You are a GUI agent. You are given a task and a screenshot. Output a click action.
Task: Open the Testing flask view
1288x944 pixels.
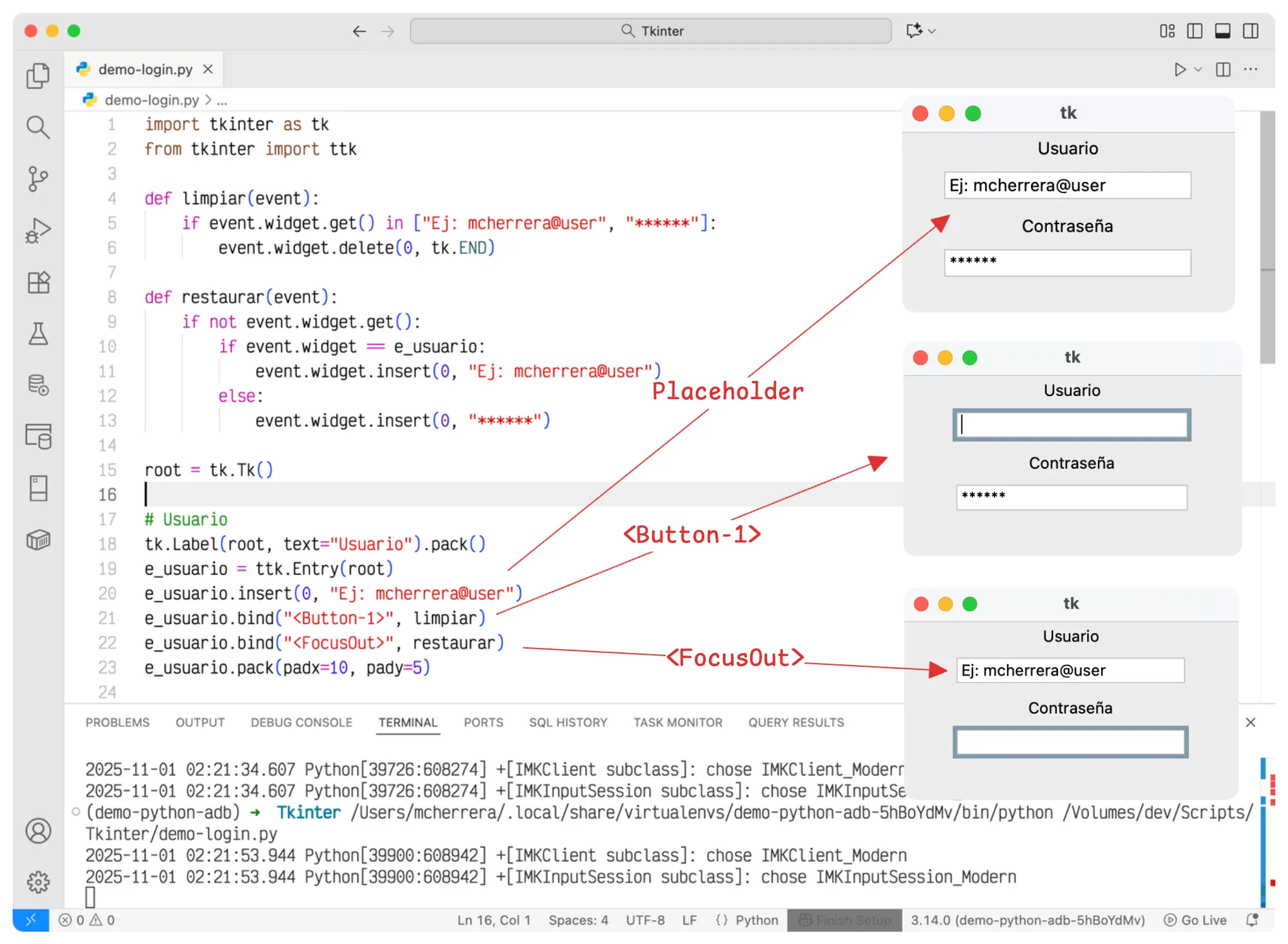click(38, 334)
